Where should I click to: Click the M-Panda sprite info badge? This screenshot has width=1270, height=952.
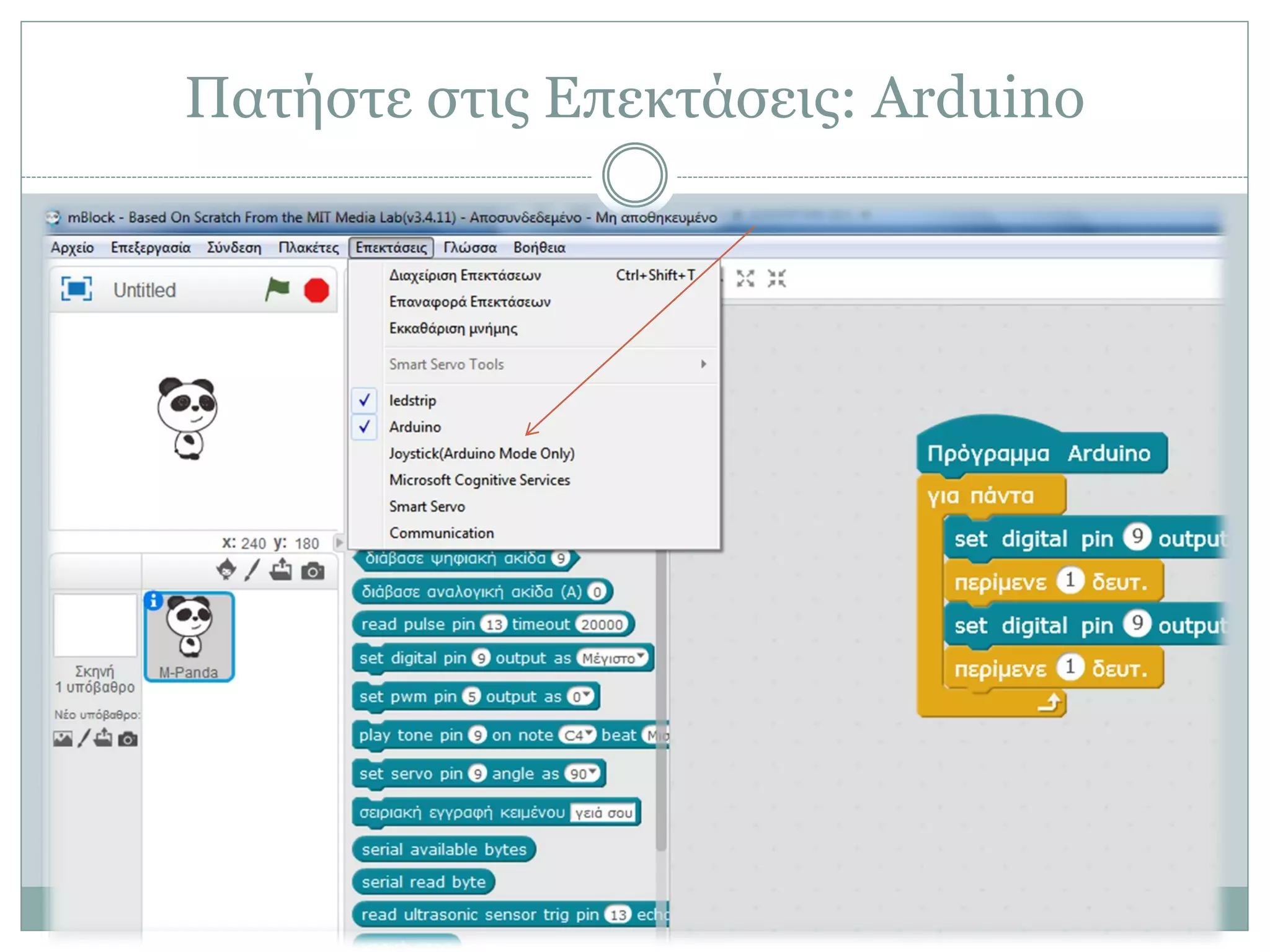(x=154, y=600)
